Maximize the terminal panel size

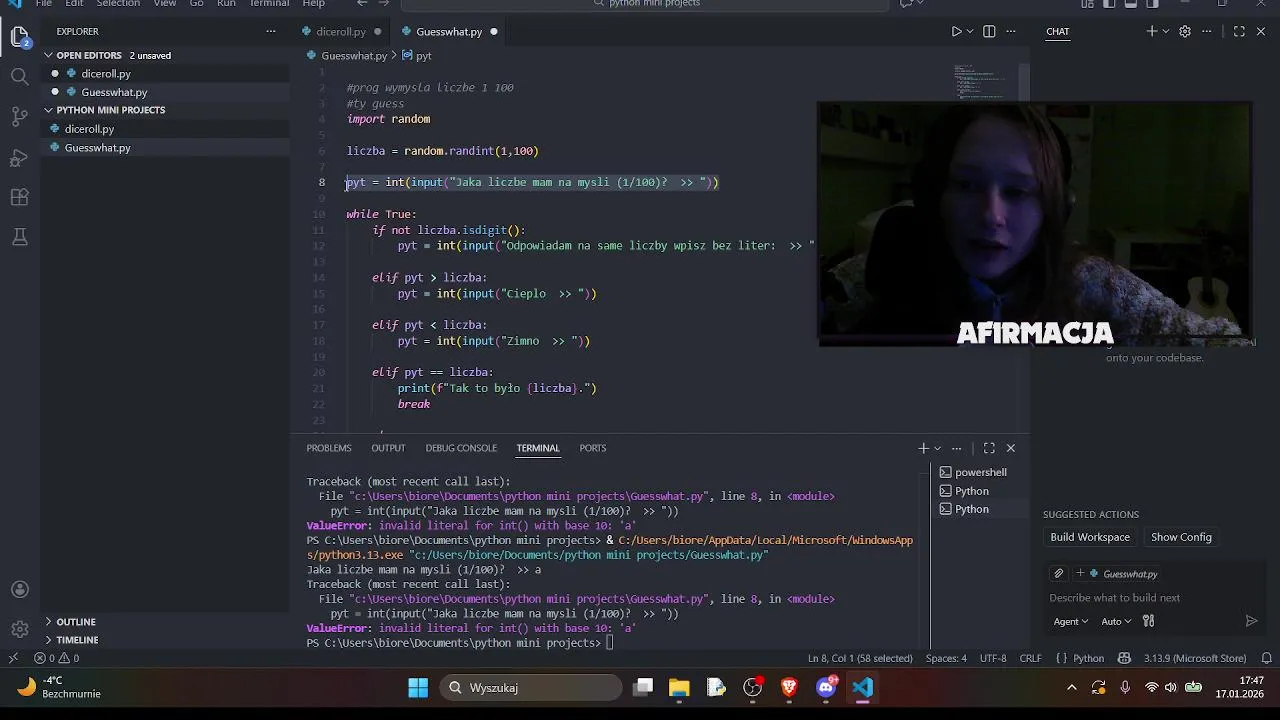point(989,448)
